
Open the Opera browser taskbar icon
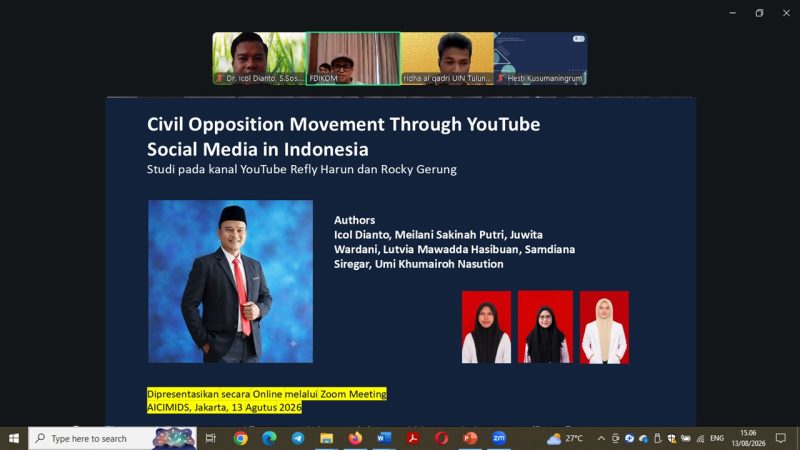pyautogui.click(x=441, y=438)
